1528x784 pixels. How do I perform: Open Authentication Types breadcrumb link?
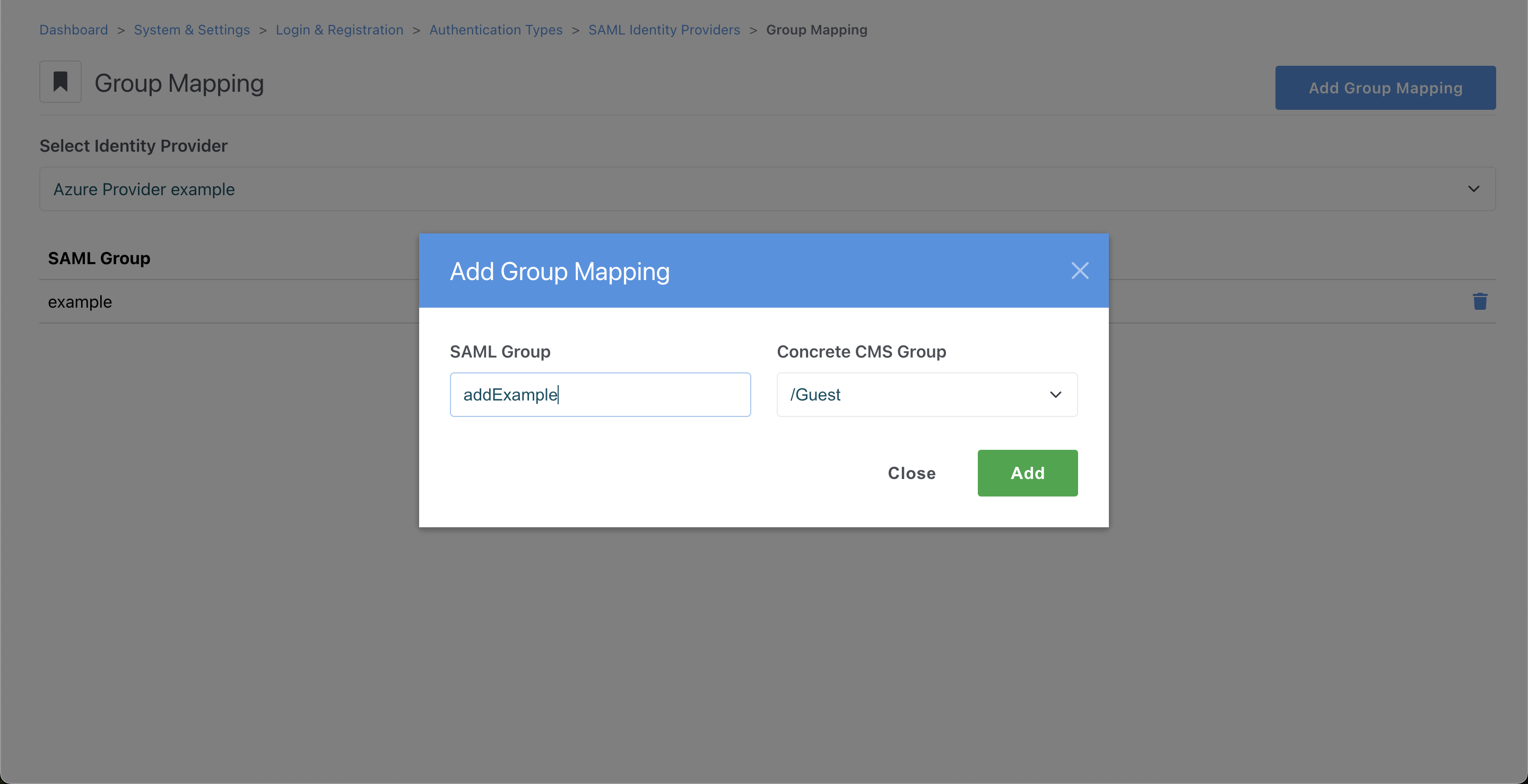pyautogui.click(x=496, y=30)
